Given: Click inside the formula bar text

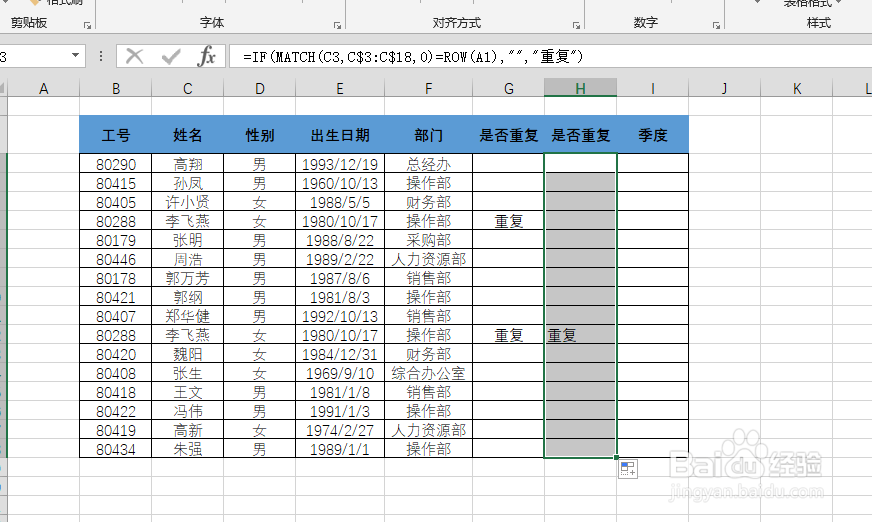Looking at the screenshot, I should point(413,56).
